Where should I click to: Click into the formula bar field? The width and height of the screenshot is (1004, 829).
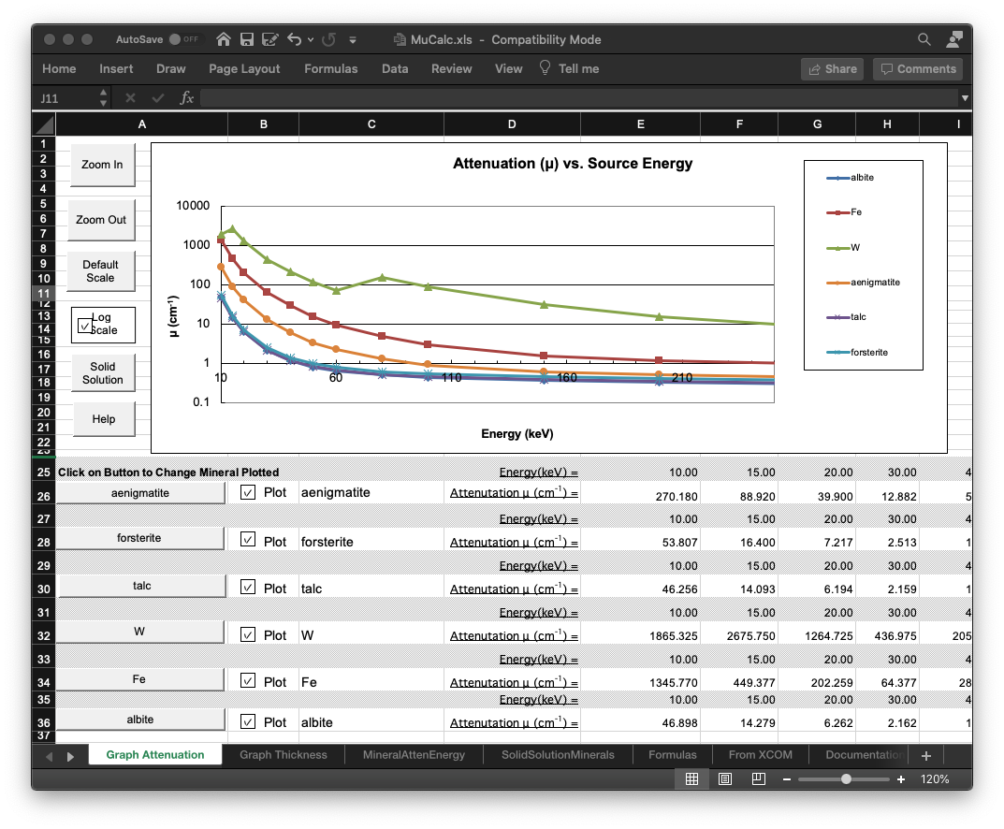(x=579, y=98)
